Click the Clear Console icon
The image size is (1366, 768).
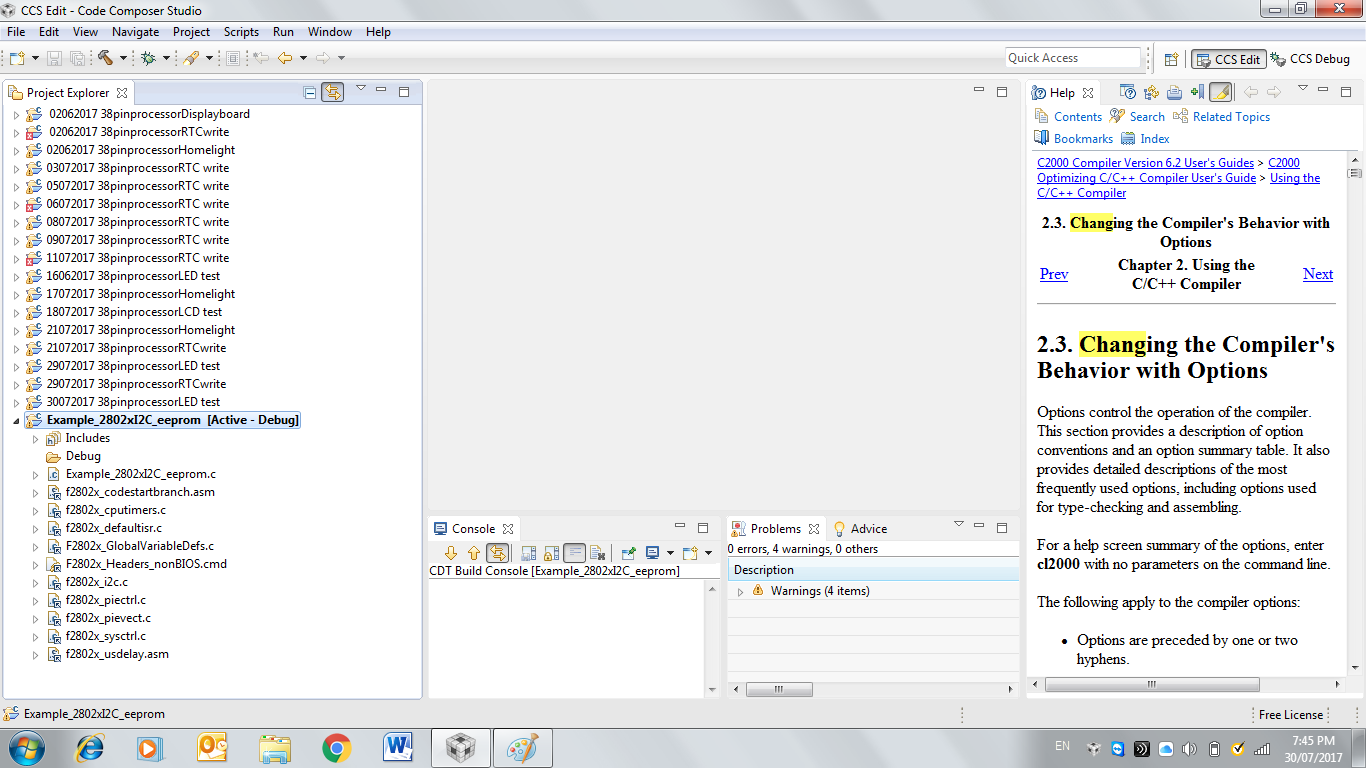(x=597, y=552)
